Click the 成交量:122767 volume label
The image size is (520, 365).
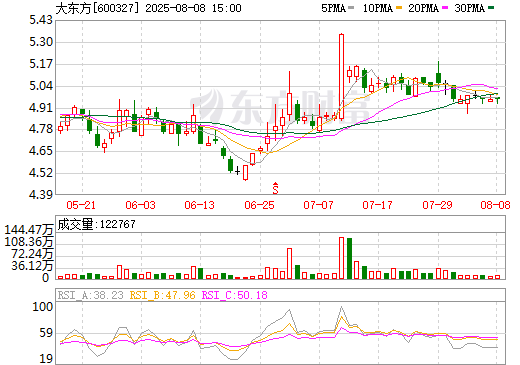click(96, 224)
